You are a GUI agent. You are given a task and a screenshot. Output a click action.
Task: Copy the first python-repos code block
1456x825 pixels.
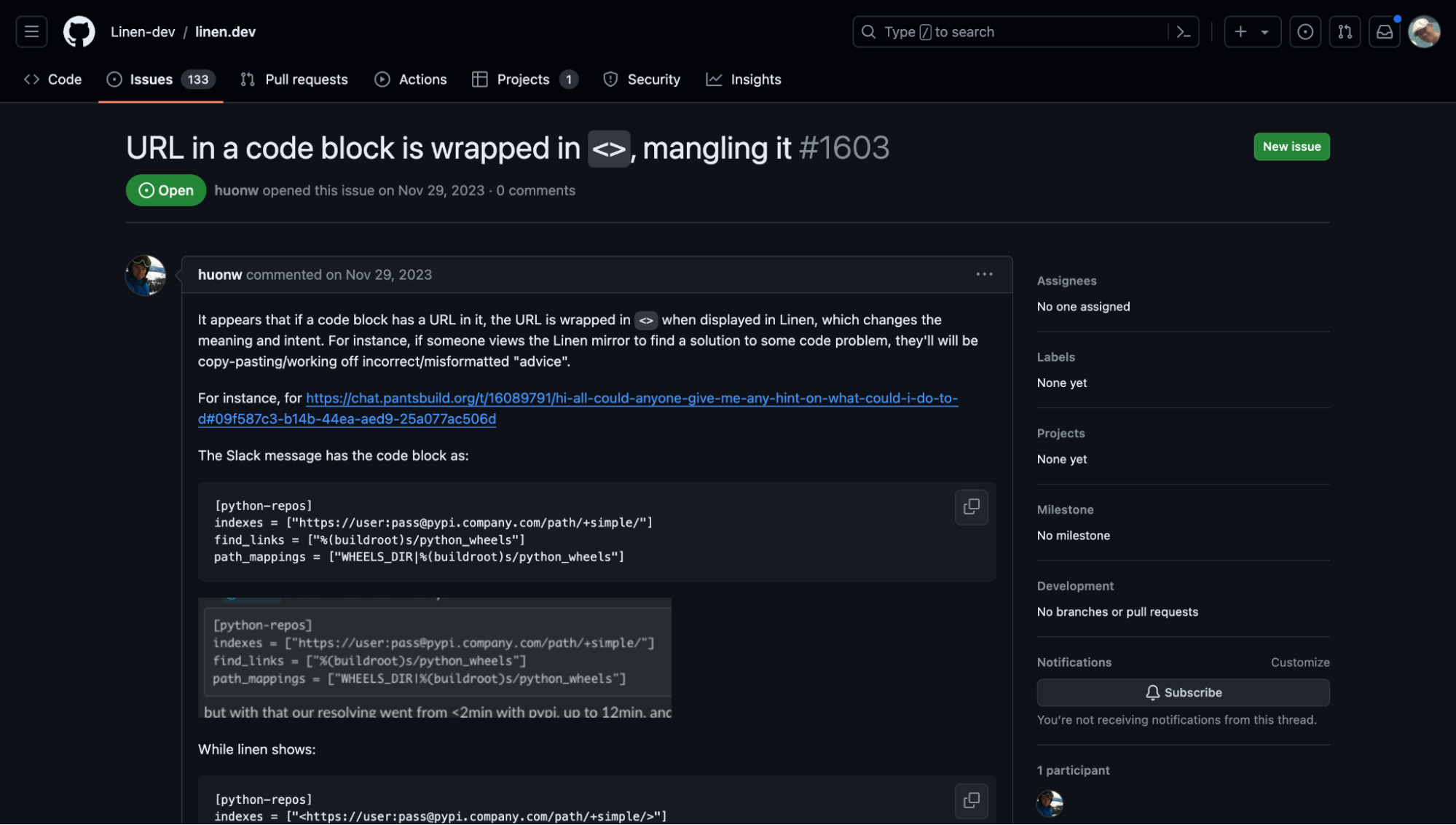point(971,507)
